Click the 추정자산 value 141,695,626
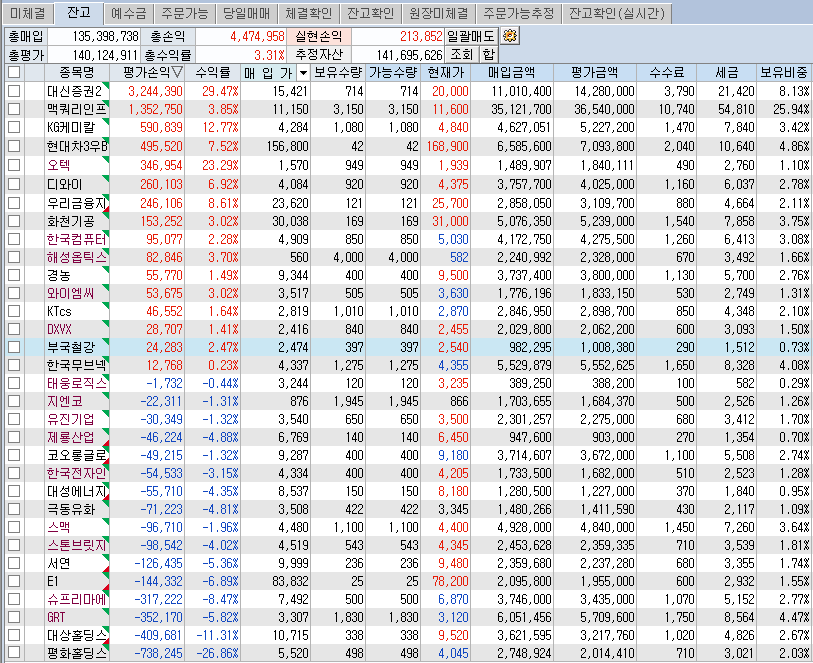The height and width of the screenshot is (663, 813). coord(409,55)
